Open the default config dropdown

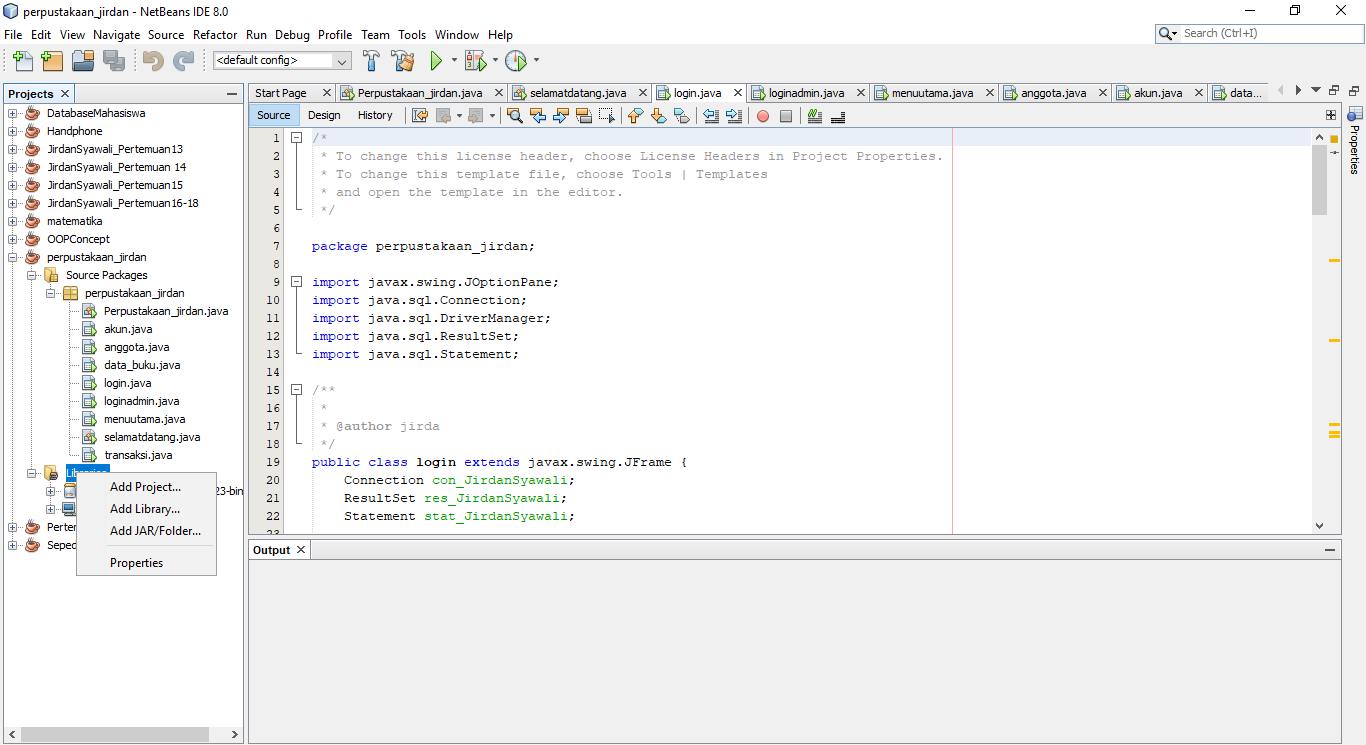tap(341, 61)
